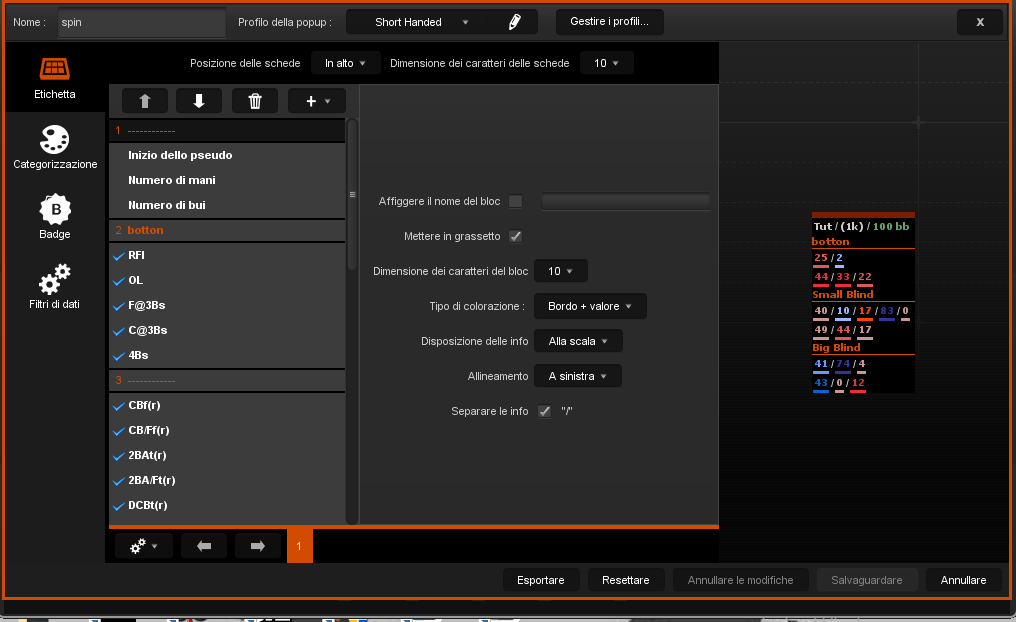This screenshot has height=622, width=1016.
Task: Open the Badge section
Action: (54, 217)
